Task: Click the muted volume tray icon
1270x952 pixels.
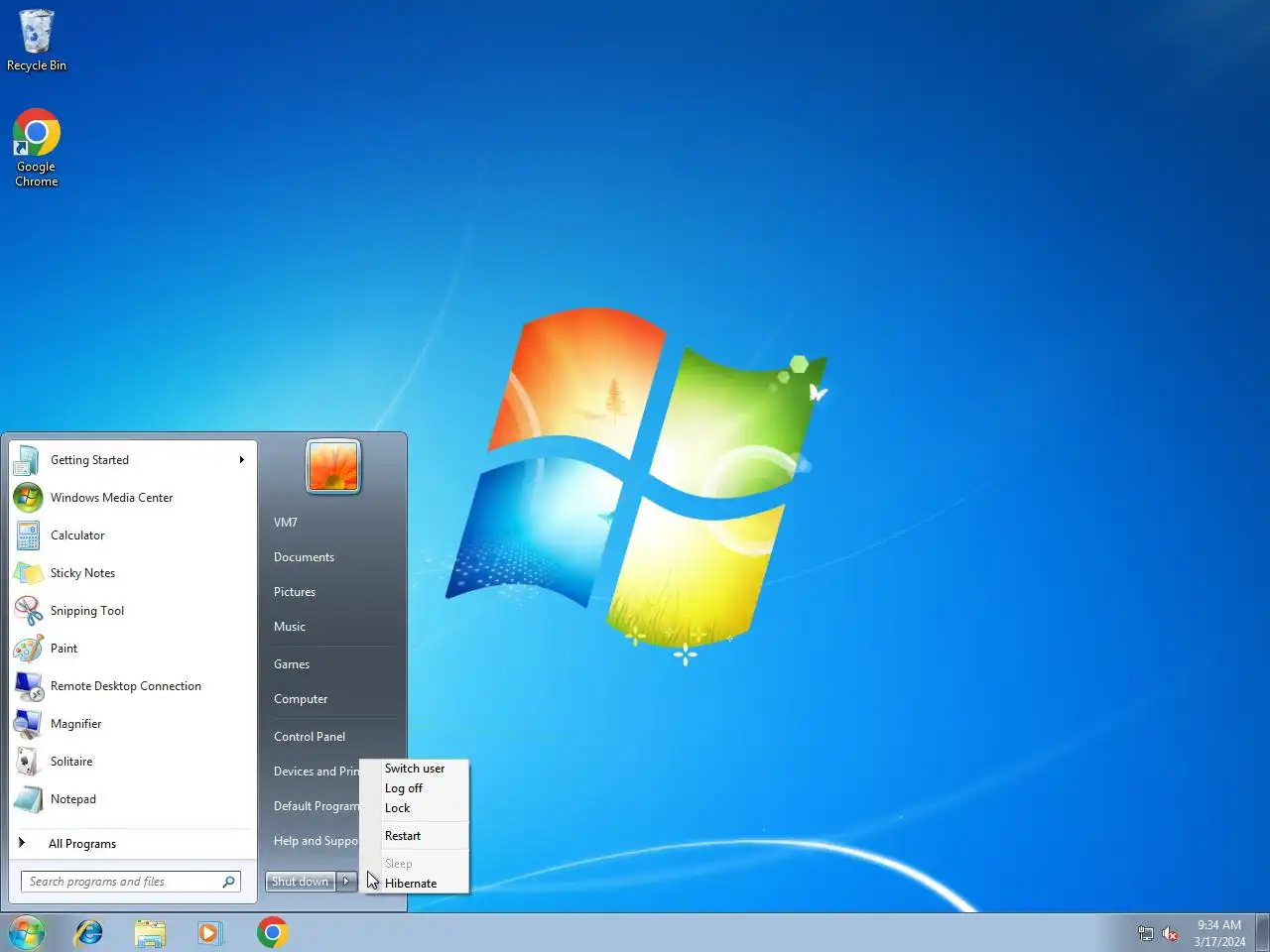Action: [1171, 934]
